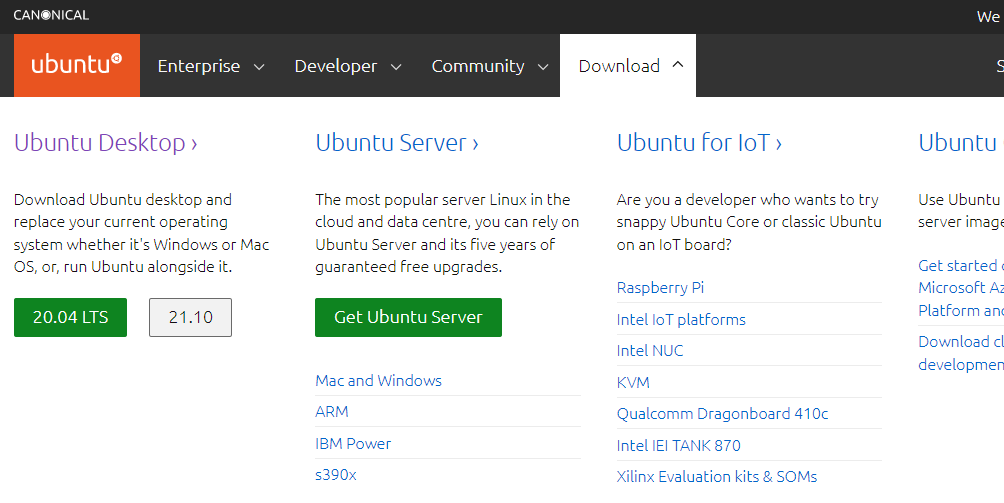
Task: Open Intel IEI TANK 870 link
Action: (679, 445)
